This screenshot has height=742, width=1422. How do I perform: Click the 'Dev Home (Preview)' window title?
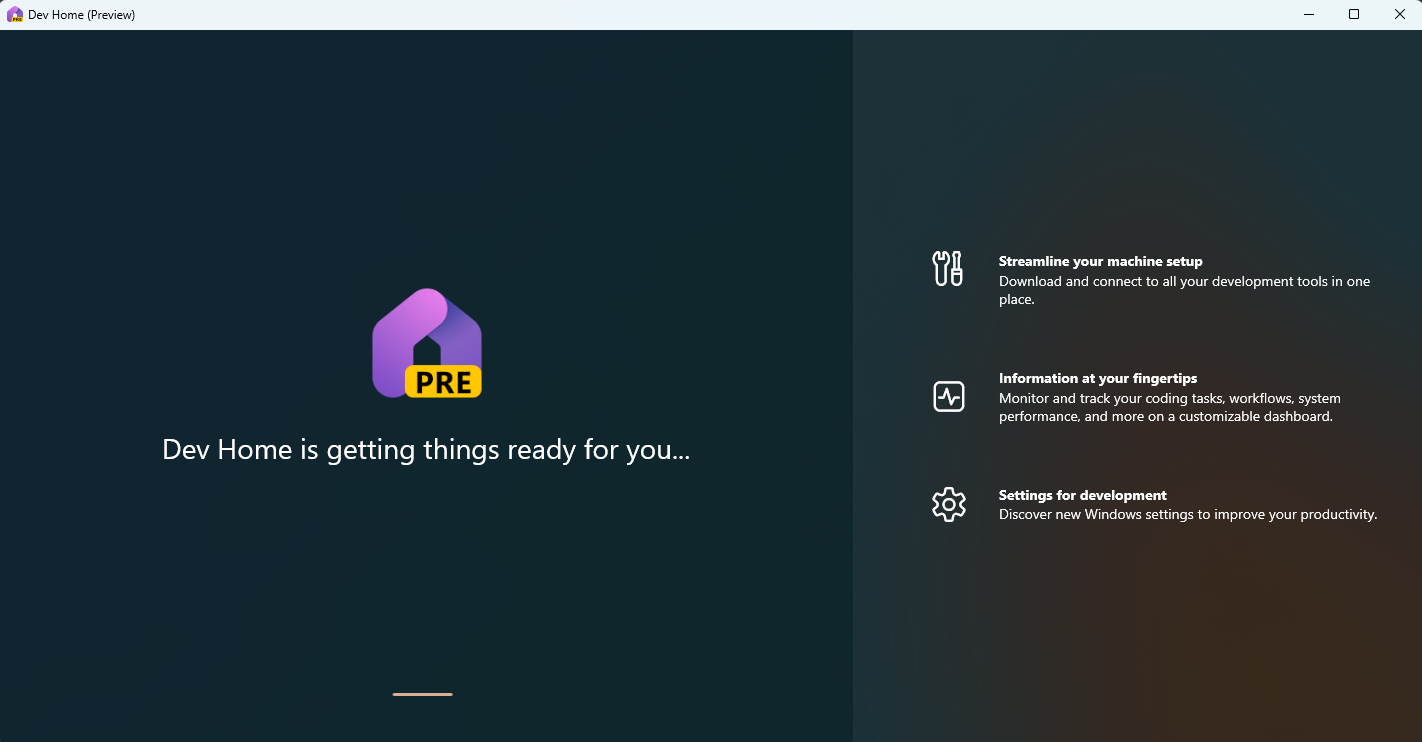pyautogui.click(x=82, y=15)
